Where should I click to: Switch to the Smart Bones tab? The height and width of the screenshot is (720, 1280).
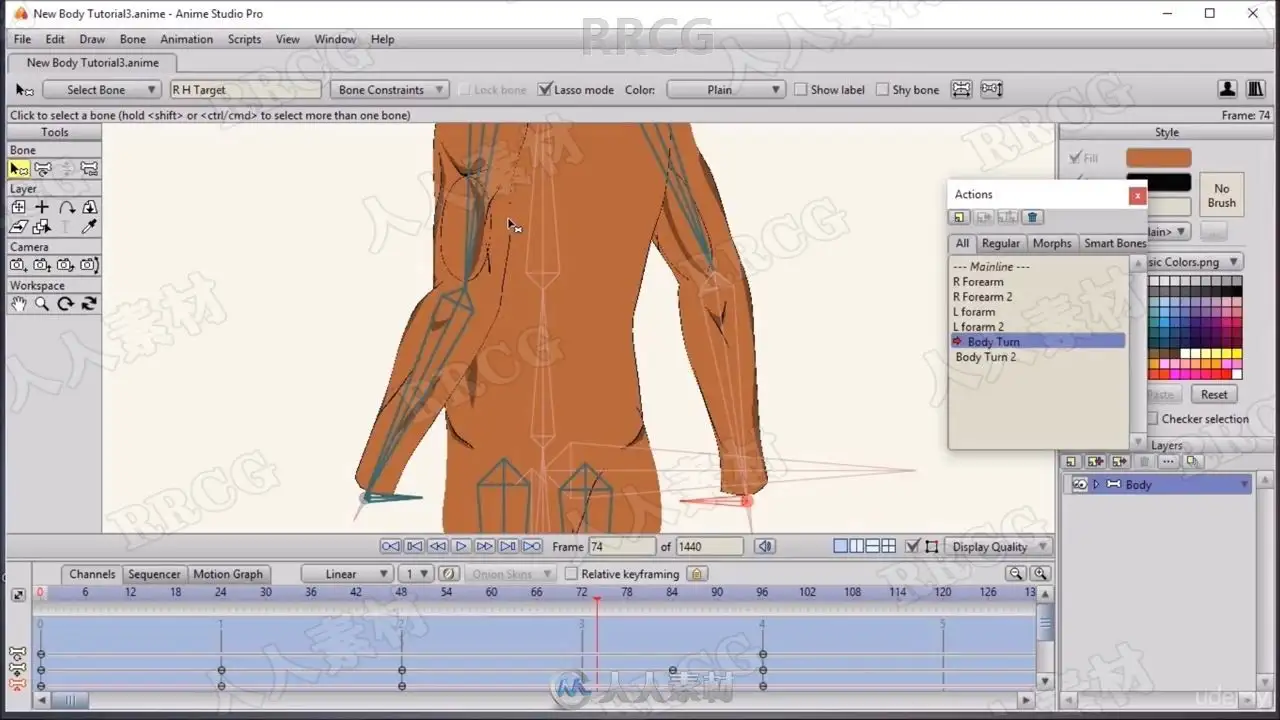pyautogui.click(x=1114, y=243)
